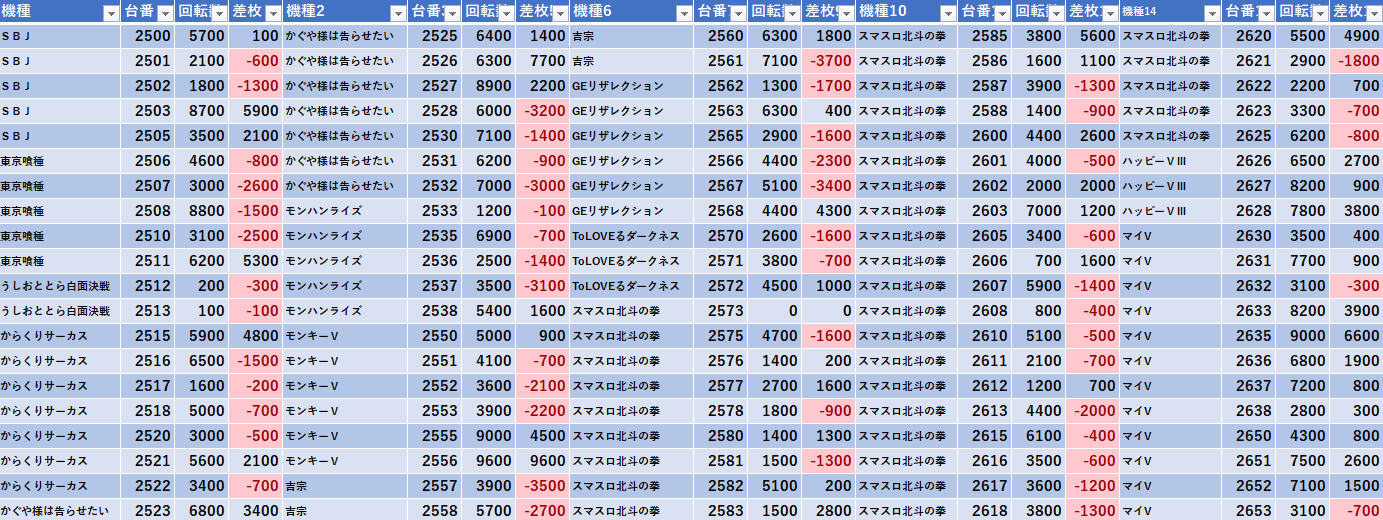Select 差枚 value 7700 in row 2526
This screenshot has height=520, width=1383.
[x=543, y=60]
